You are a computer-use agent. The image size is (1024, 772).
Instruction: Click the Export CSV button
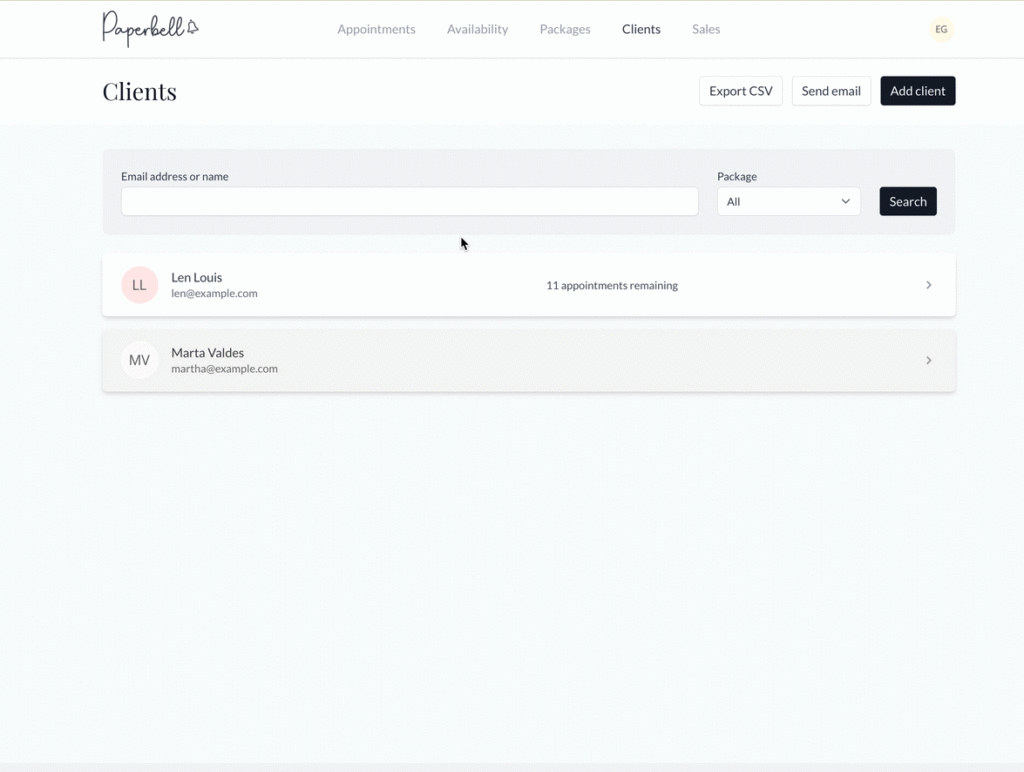pos(740,90)
